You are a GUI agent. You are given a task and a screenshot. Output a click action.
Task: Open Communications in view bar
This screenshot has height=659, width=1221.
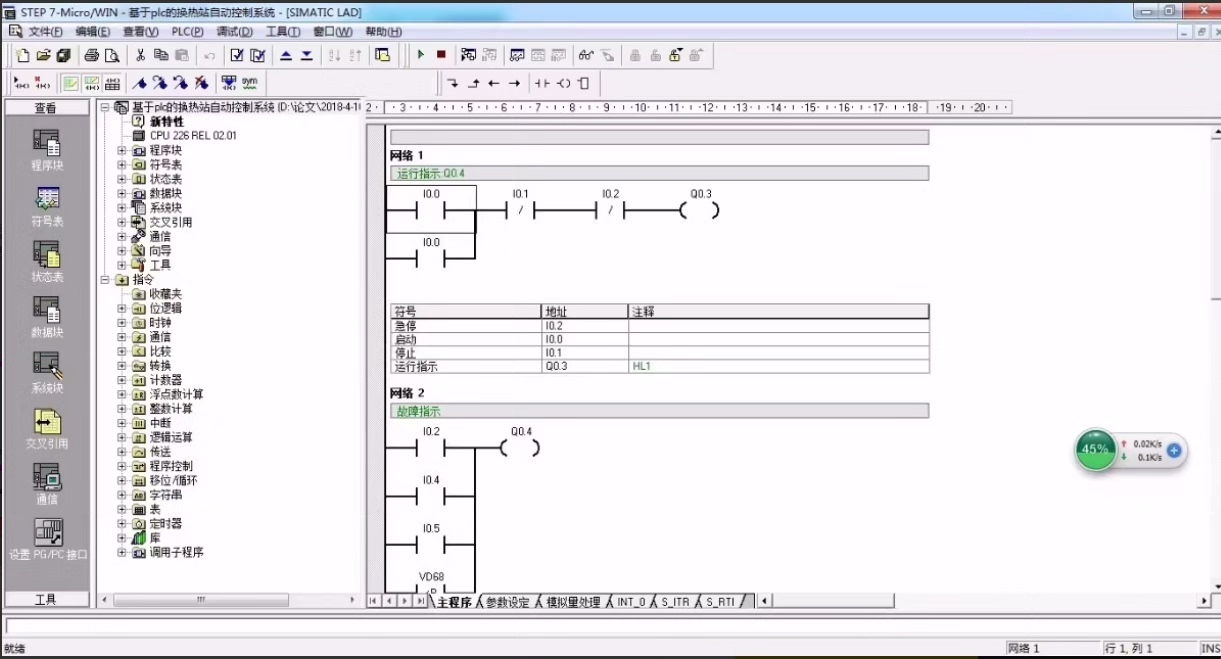(46, 485)
